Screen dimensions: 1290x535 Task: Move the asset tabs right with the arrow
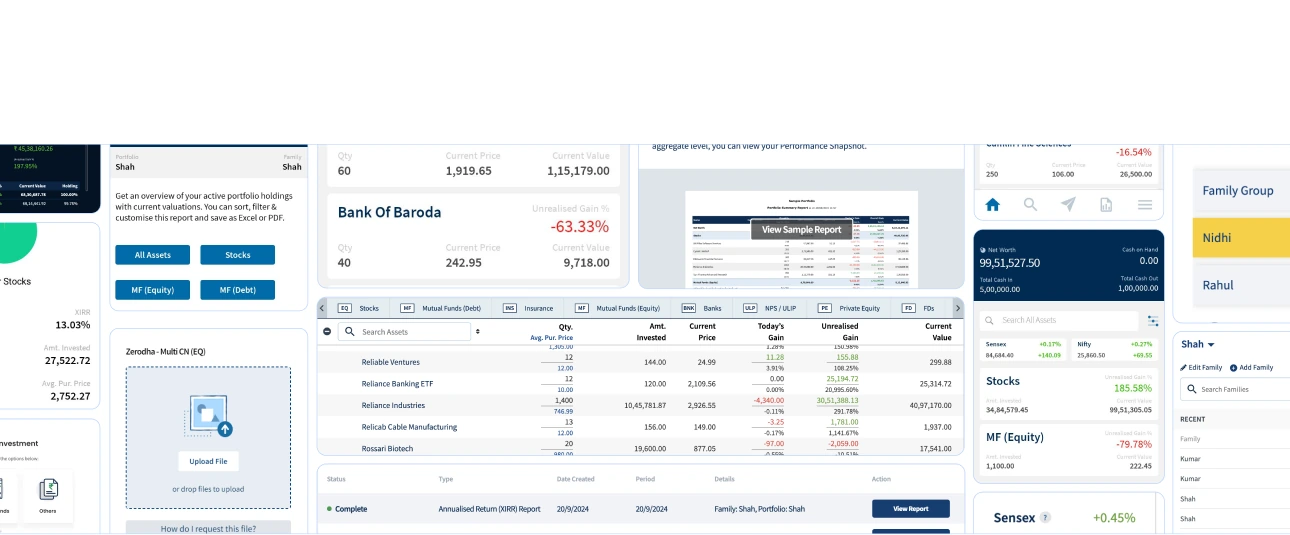tap(958, 308)
